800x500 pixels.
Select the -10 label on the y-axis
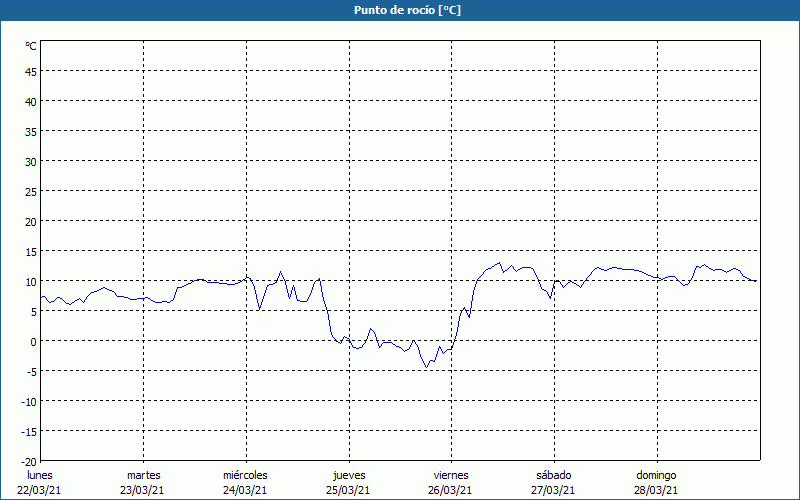[29, 401]
